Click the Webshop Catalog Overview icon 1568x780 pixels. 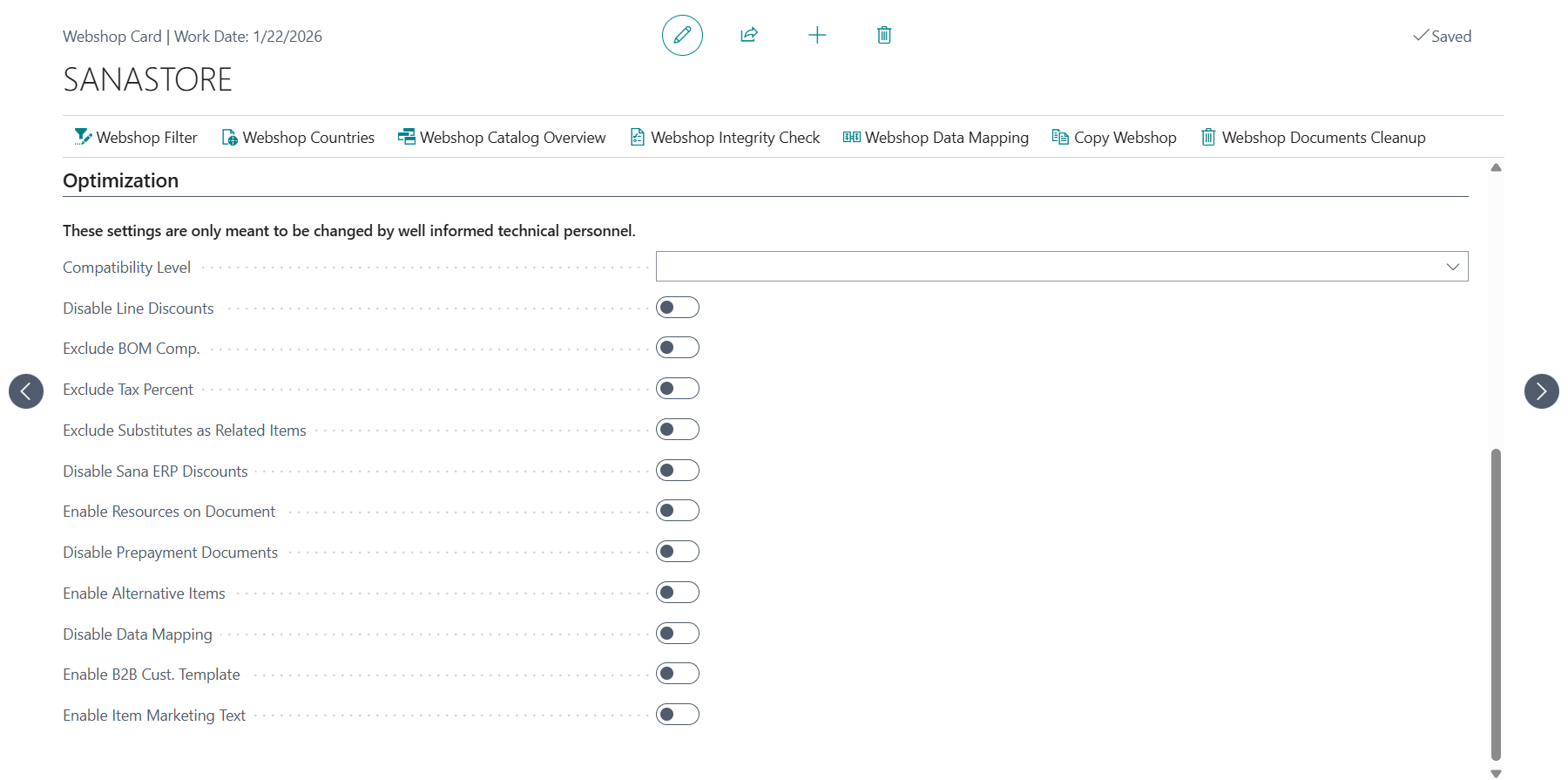pos(407,137)
